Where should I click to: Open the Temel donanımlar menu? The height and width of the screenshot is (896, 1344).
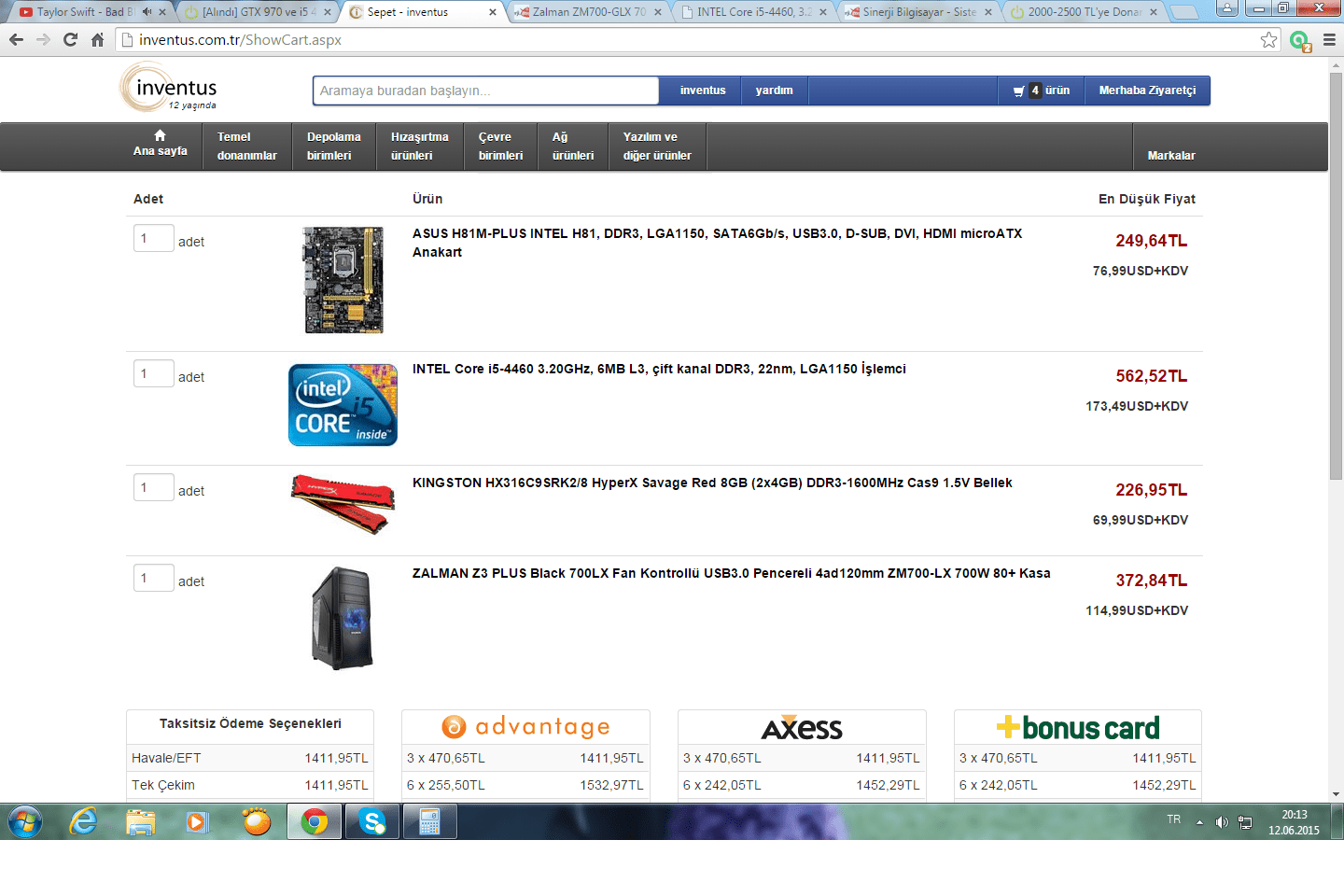pyautogui.click(x=247, y=147)
